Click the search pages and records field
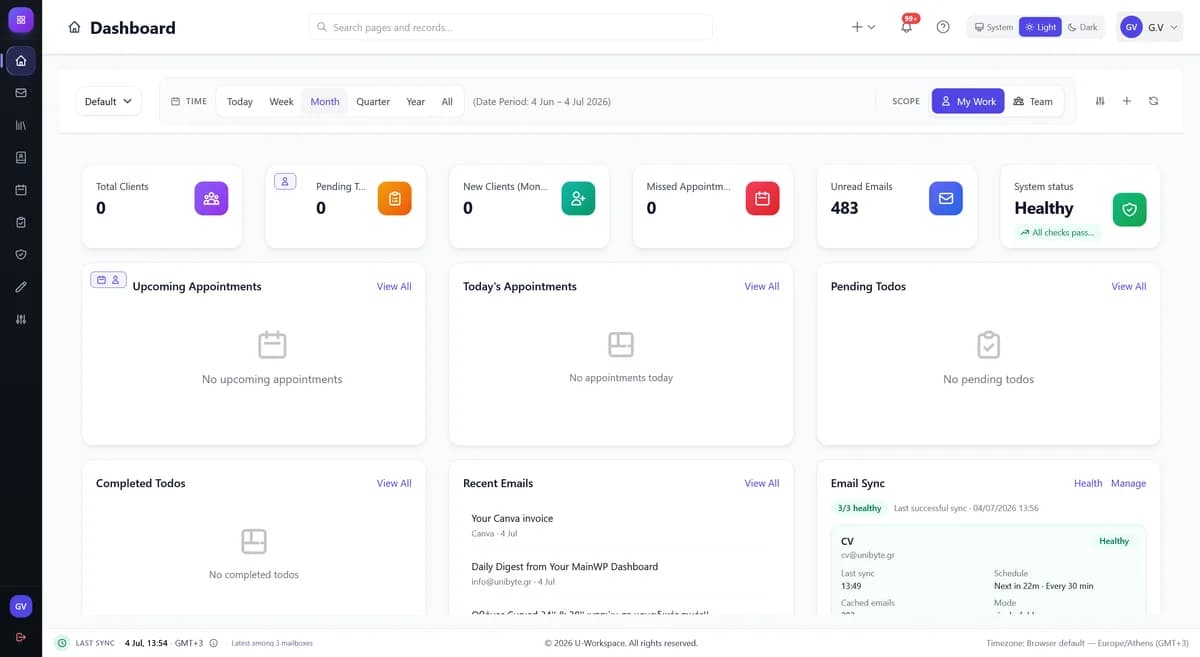This screenshot has height=657, width=1200. (510, 27)
